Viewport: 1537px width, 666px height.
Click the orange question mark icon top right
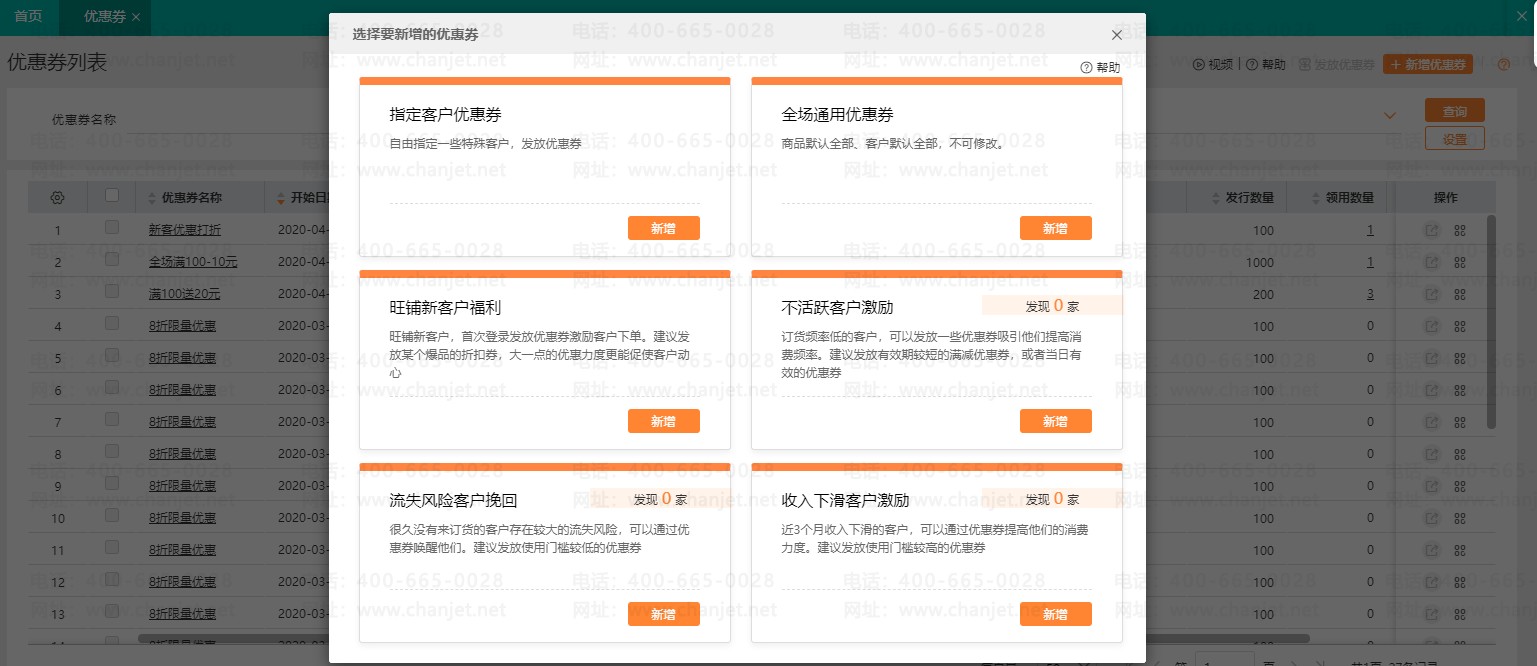(x=1503, y=65)
